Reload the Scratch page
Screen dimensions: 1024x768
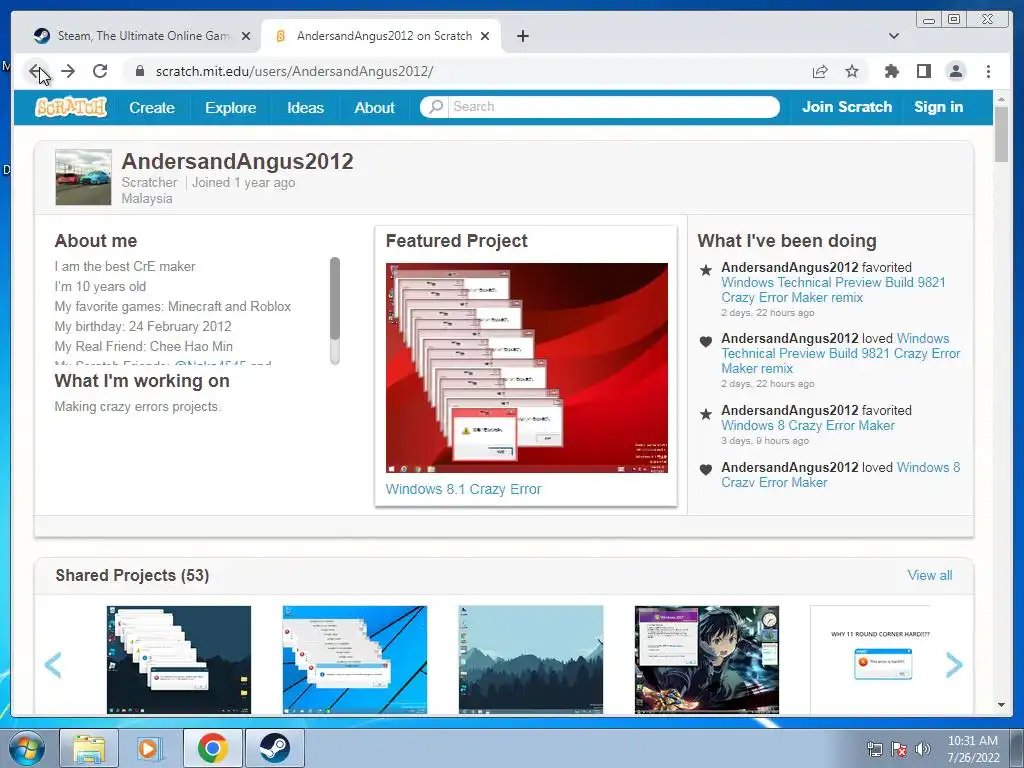[x=100, y=71]
